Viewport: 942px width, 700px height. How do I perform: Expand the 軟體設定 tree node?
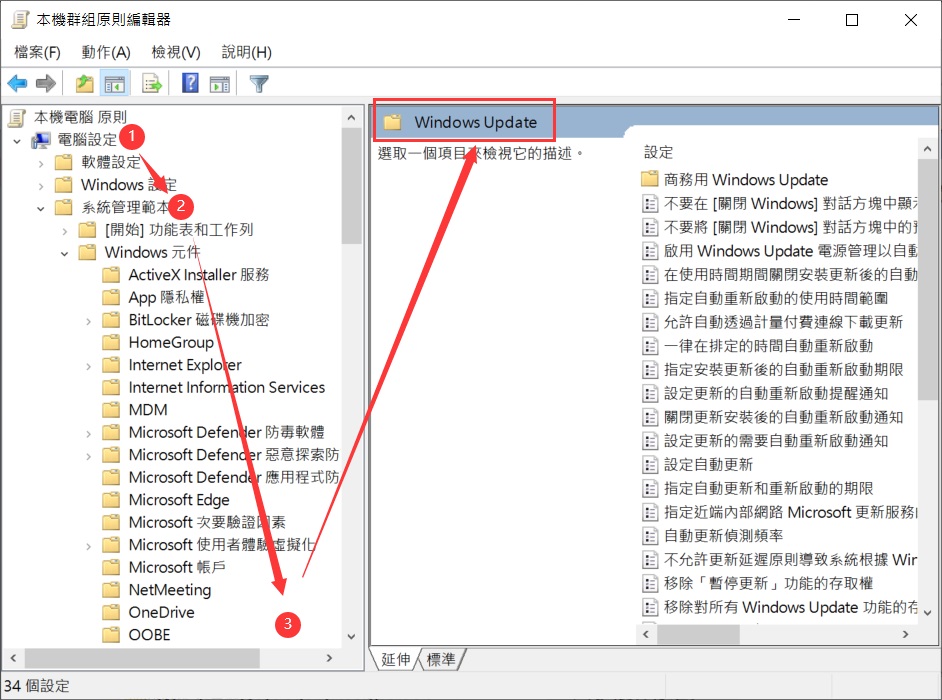40,163
